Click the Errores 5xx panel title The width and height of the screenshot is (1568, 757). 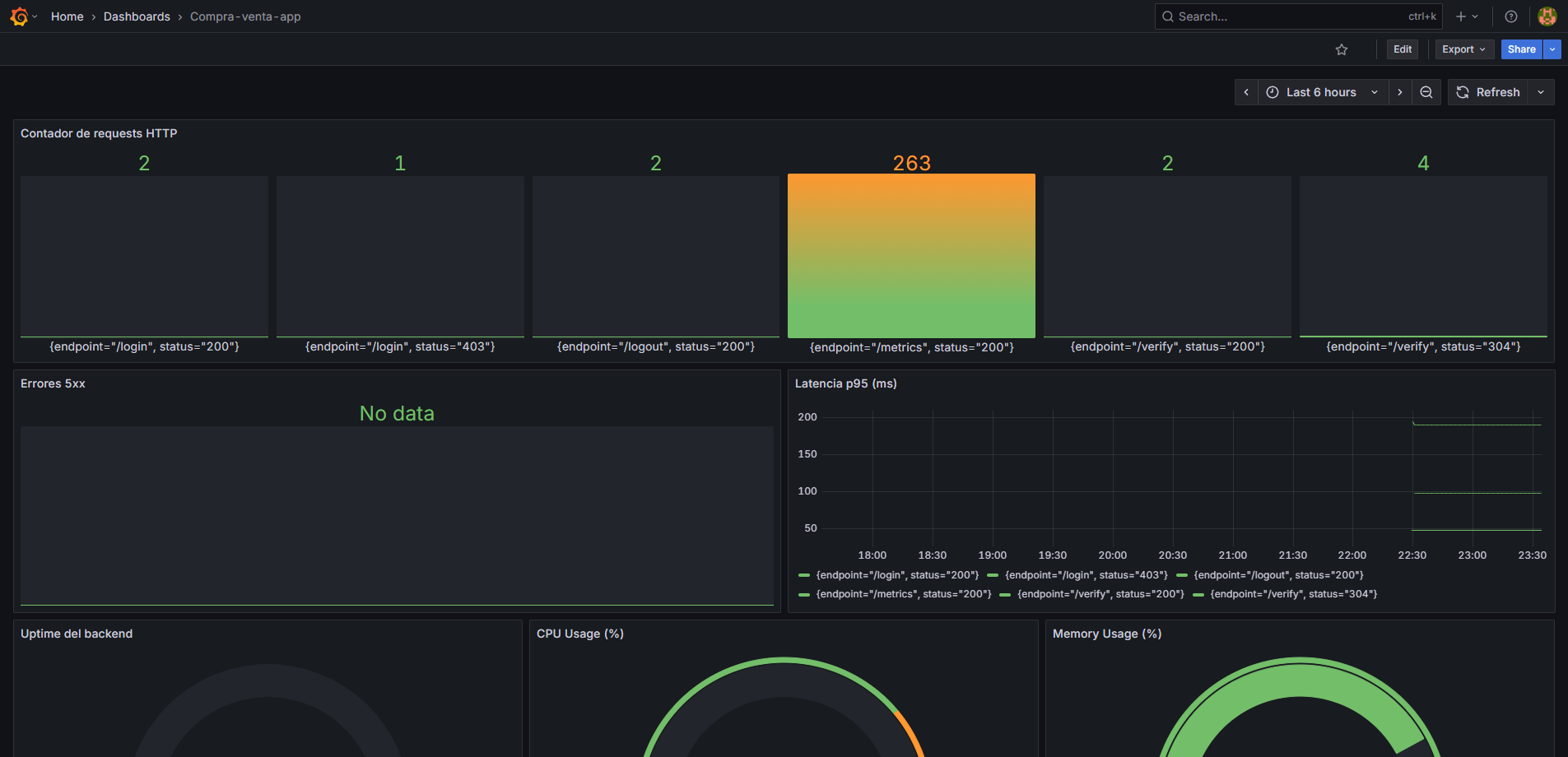click(x=53, y=383)
